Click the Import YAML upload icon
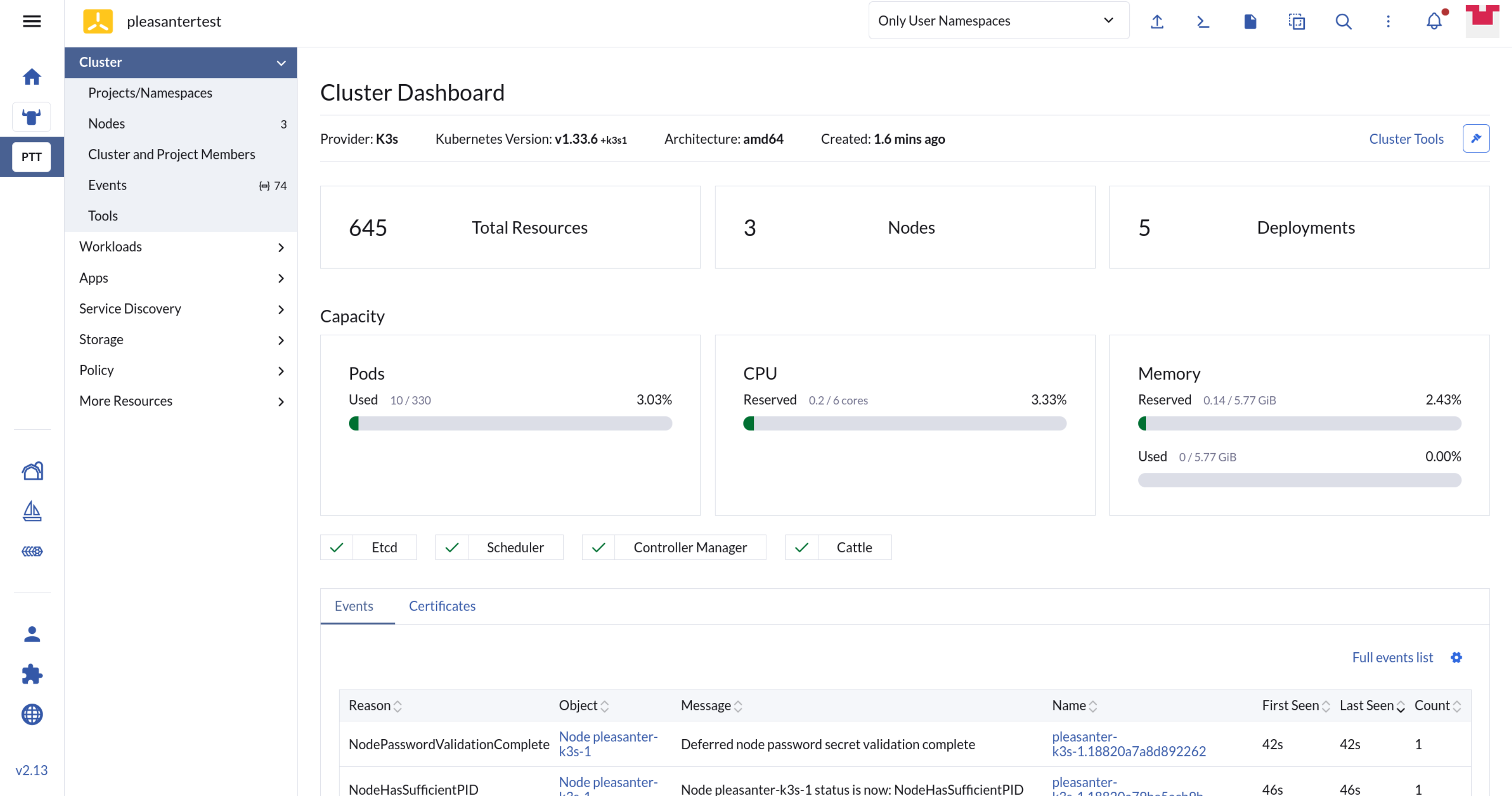The image size is (1512, 796). coord(1157,22)
